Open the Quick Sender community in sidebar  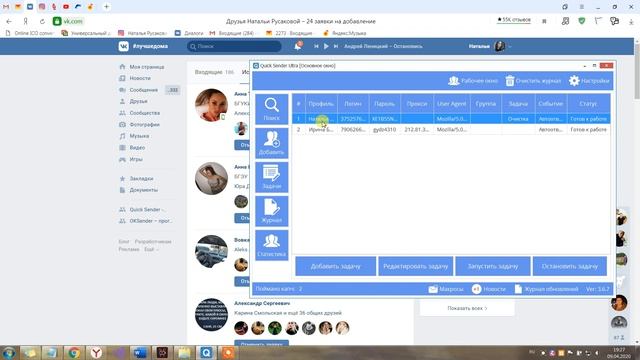point(141,209)
